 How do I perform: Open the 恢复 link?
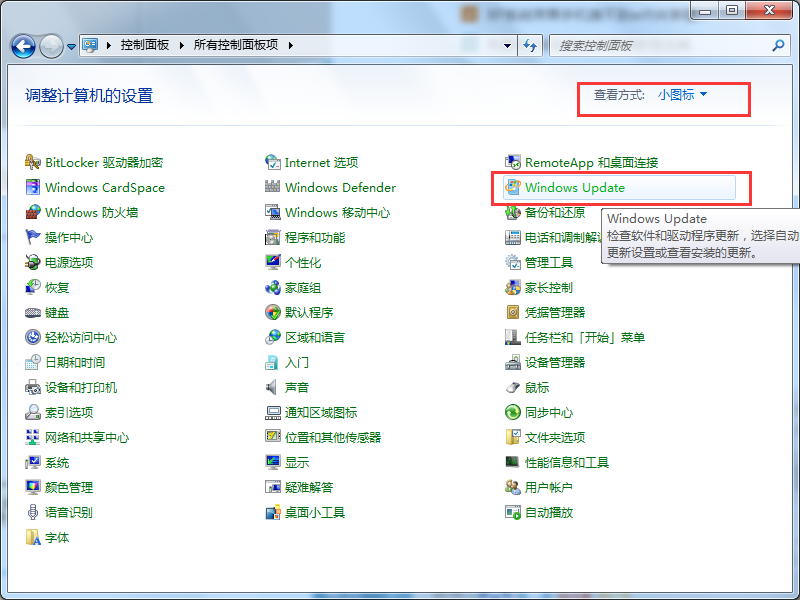(57, 287)
